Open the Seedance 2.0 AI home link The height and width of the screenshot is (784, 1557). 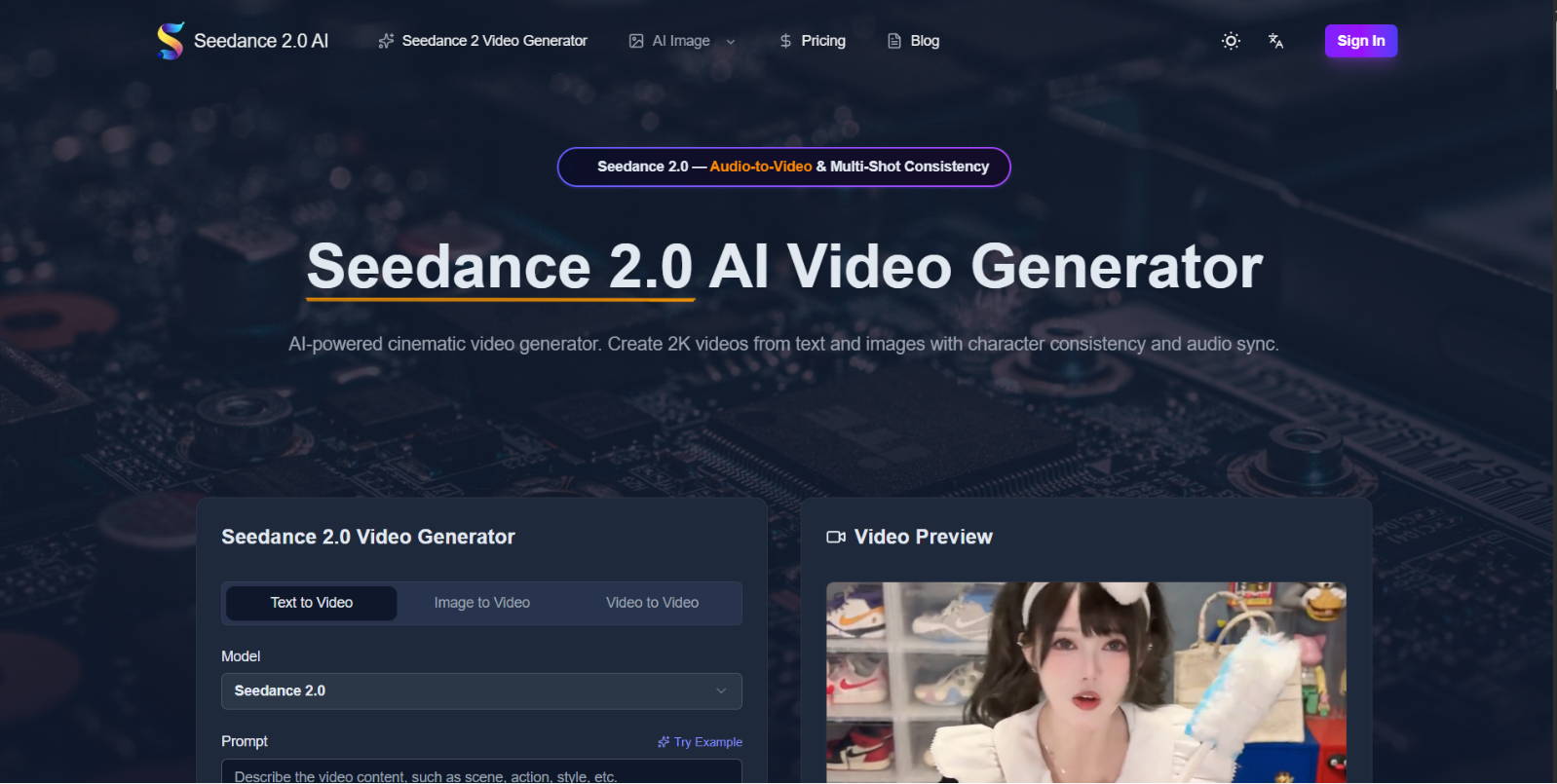coord(243,41)
